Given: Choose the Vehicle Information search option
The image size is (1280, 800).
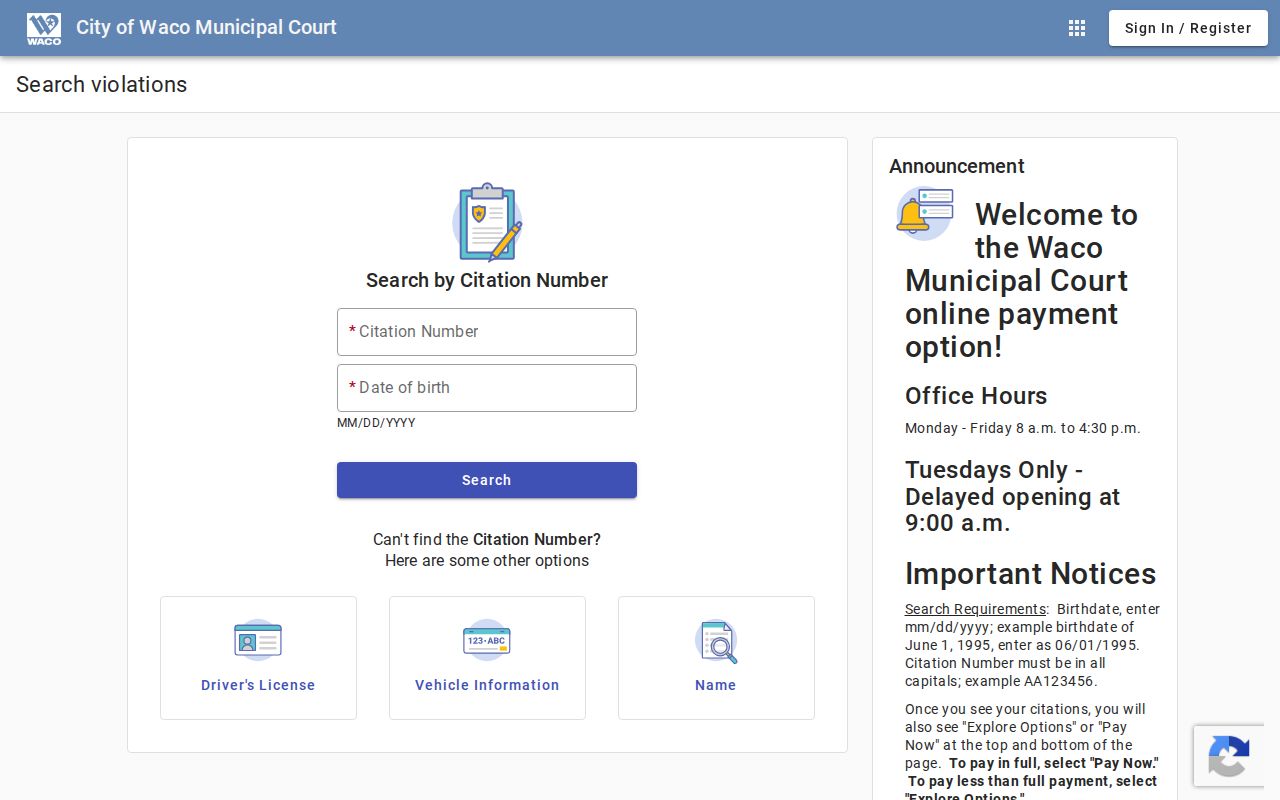Looking at the screenshot, I should pyautogui.click(x=487, y=658).
